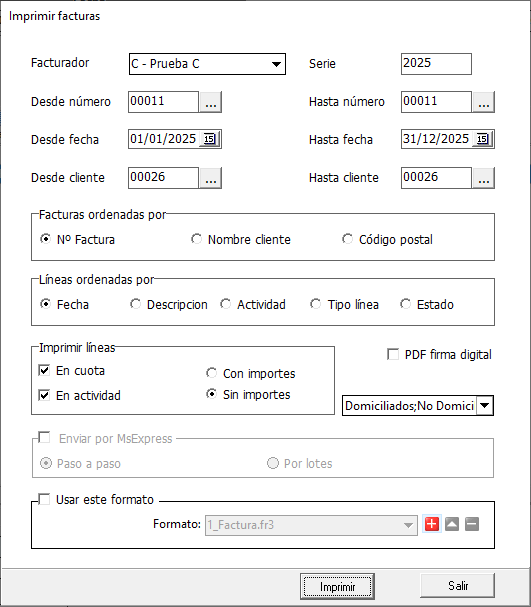Browse invoices with Hasta número ellipsis button
Screen dimensions: 531x607
point(483,102)
